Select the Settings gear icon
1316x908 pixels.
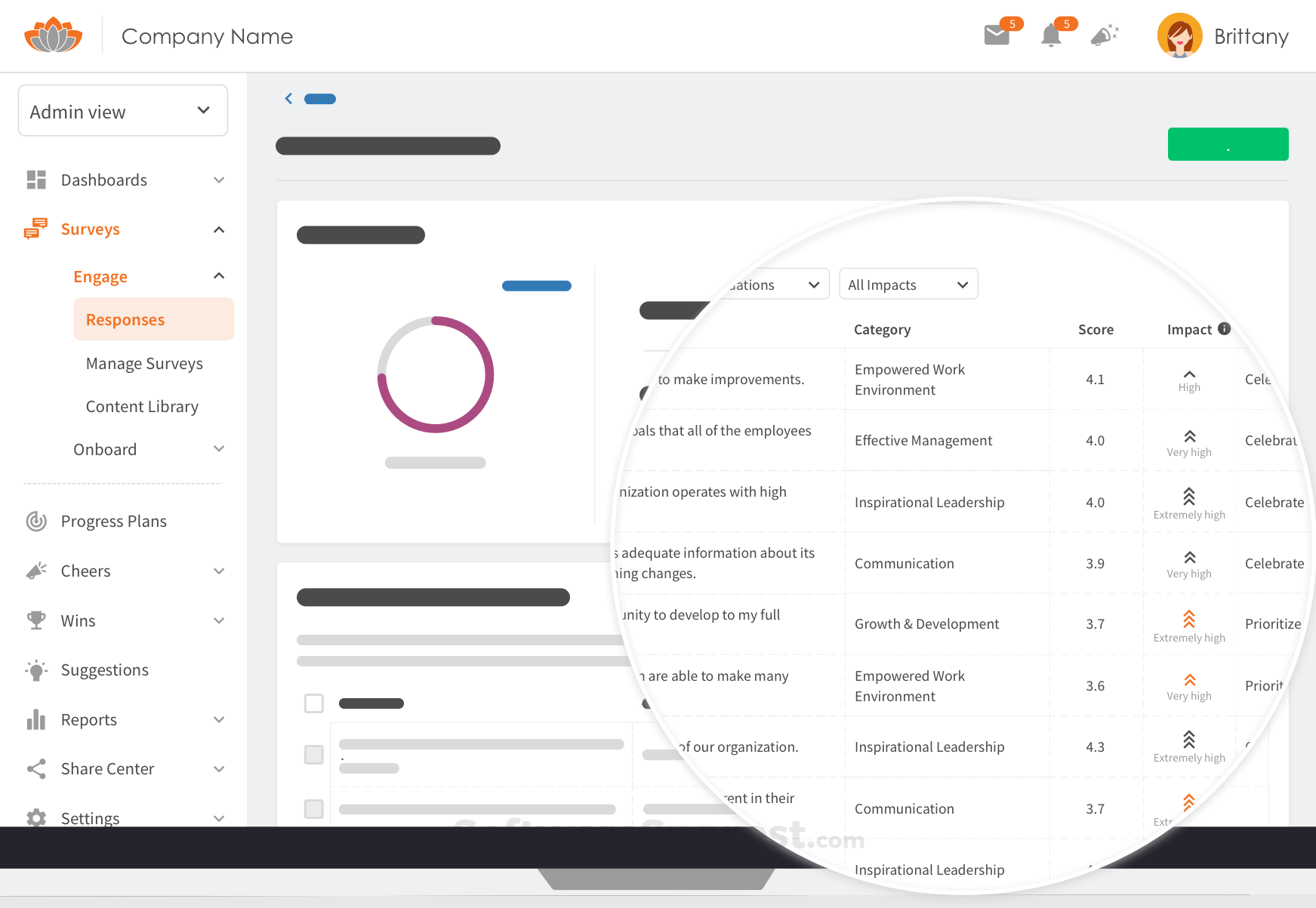(x=35, y=818)
